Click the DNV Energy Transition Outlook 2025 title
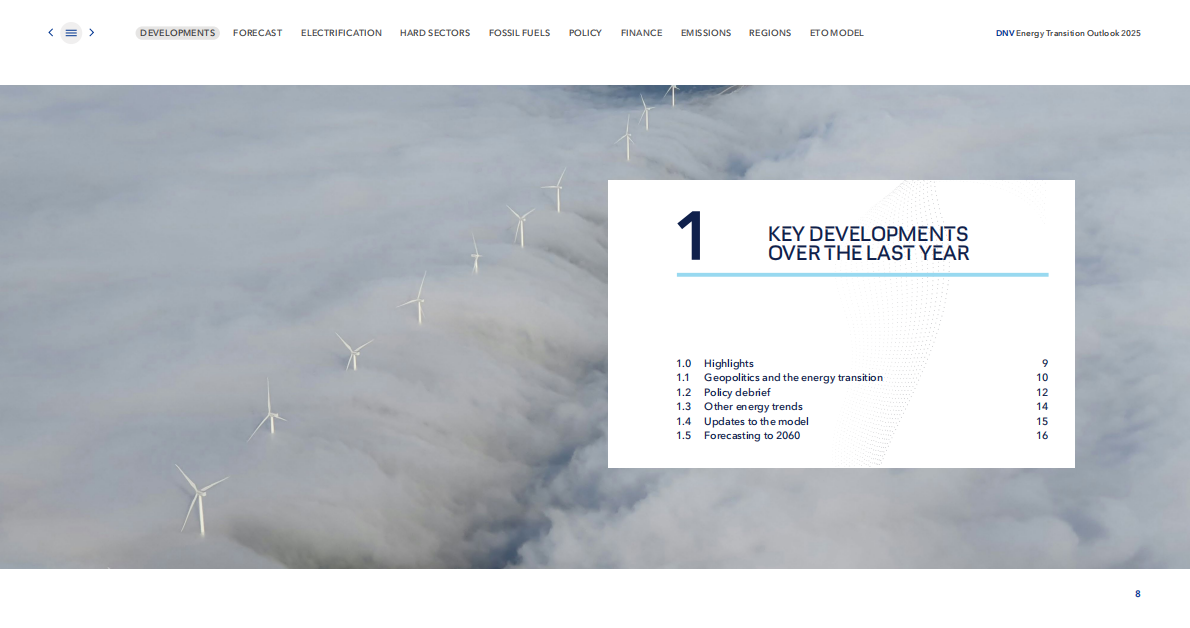This screenshot has width=1190, height=628. 1067,33
